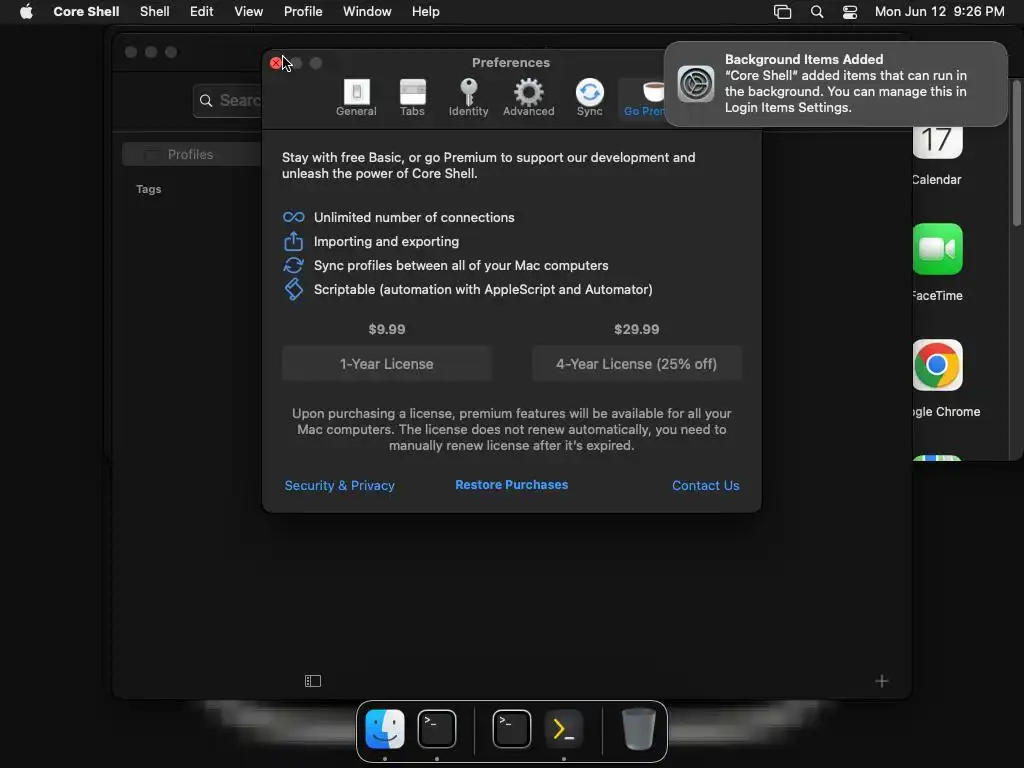The width and height of the screenshot is (1024, 768).
Task: Click the plus add button at bottom right
Action: pyautogui.click(x=882, y=681)
